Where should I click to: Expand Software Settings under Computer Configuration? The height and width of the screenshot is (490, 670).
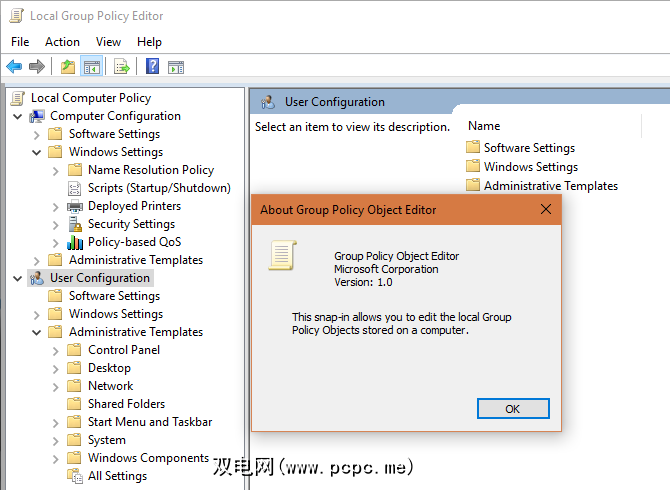click(x=37, y=135)
